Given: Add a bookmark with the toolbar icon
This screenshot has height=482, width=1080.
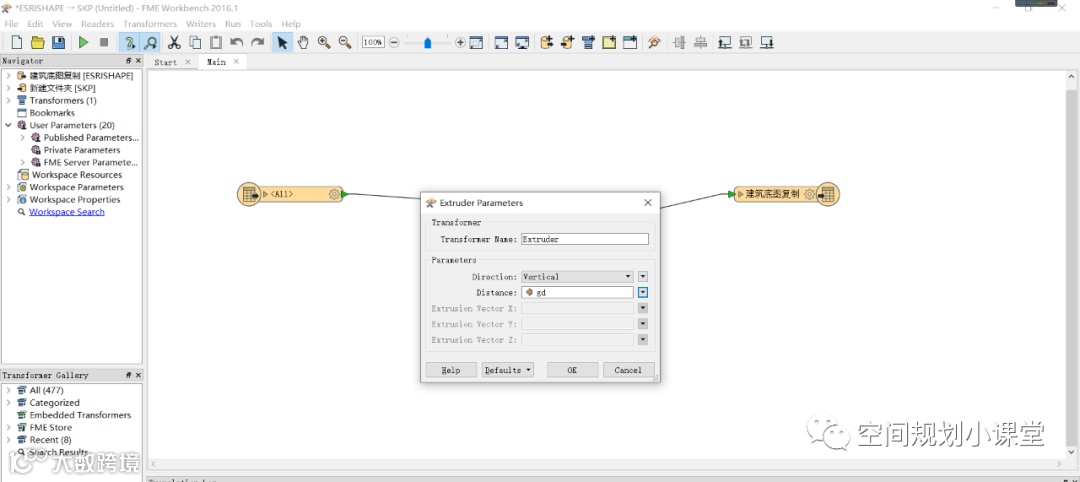Looking at the screenshot, I should point(630,43).
